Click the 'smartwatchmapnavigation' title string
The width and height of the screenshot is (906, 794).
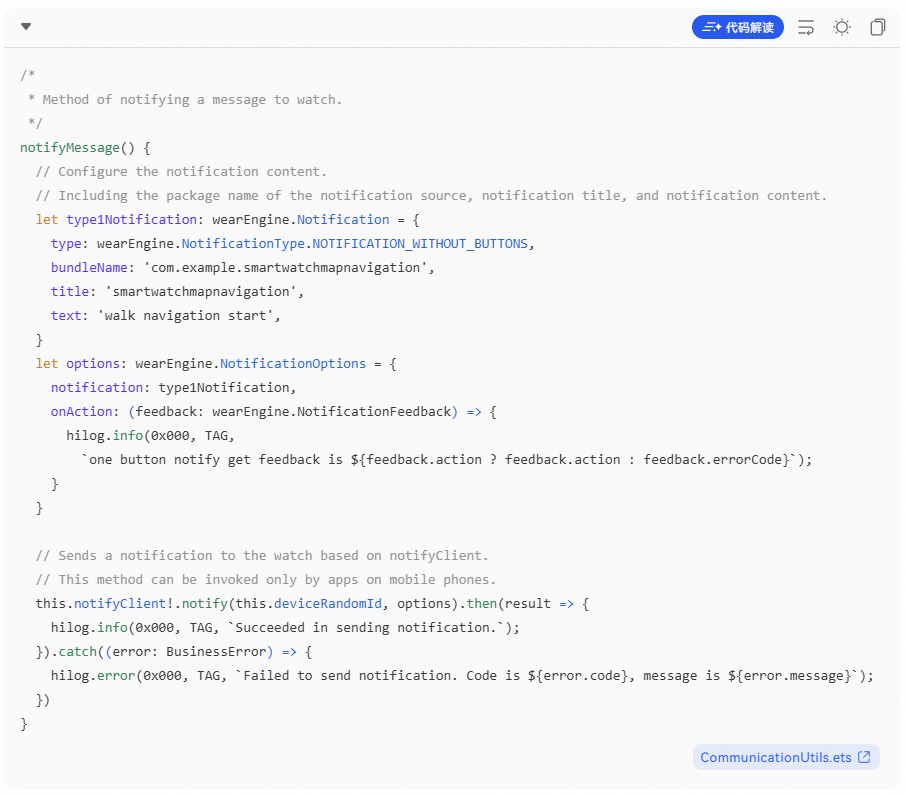tap(200, 291)
